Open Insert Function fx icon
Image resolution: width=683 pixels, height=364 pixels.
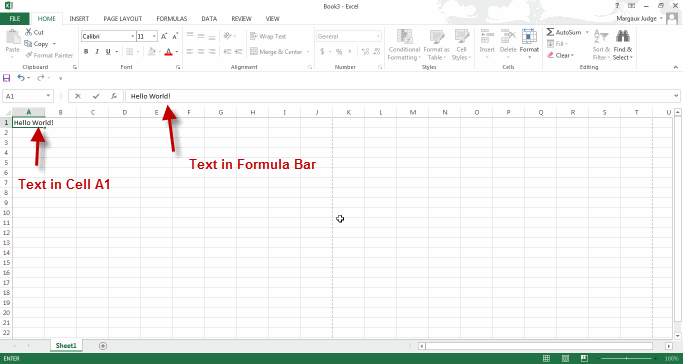pos(114,96)
